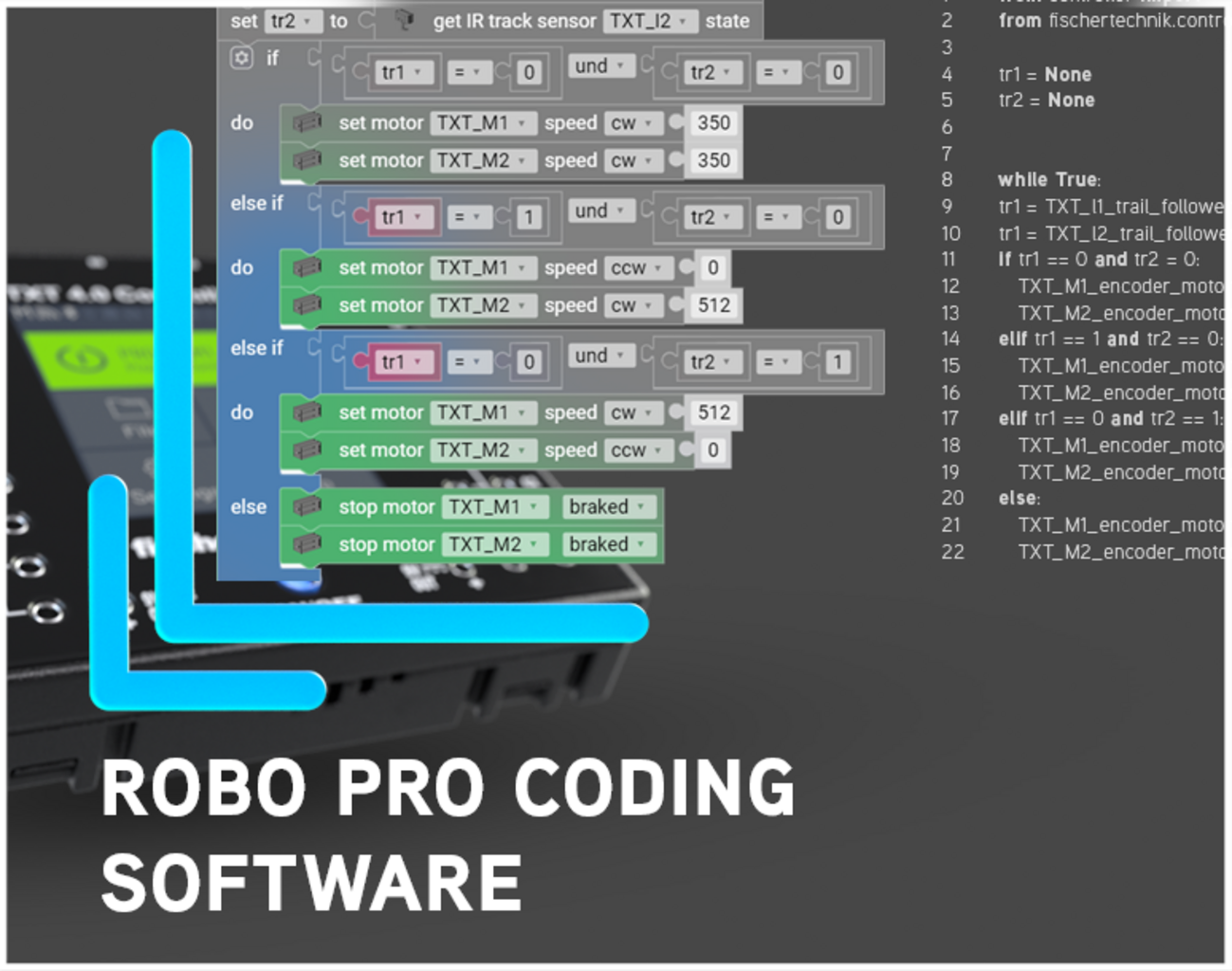Click motor icon on TXT_M2 speed 350 block
This screenshot has height=971, width=1232.
coord(306,161)
